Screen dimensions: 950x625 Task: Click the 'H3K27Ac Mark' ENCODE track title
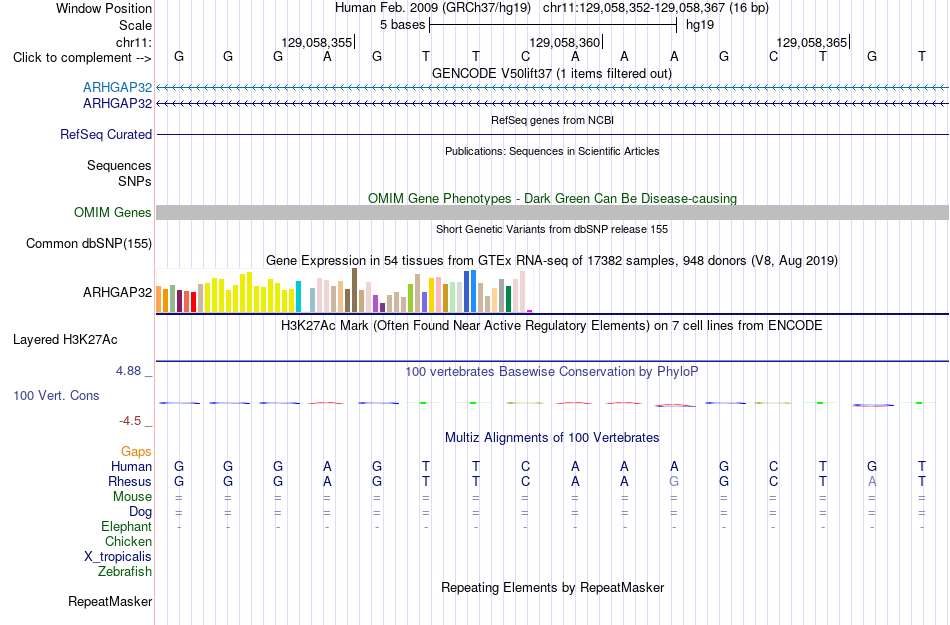[552, 326]
